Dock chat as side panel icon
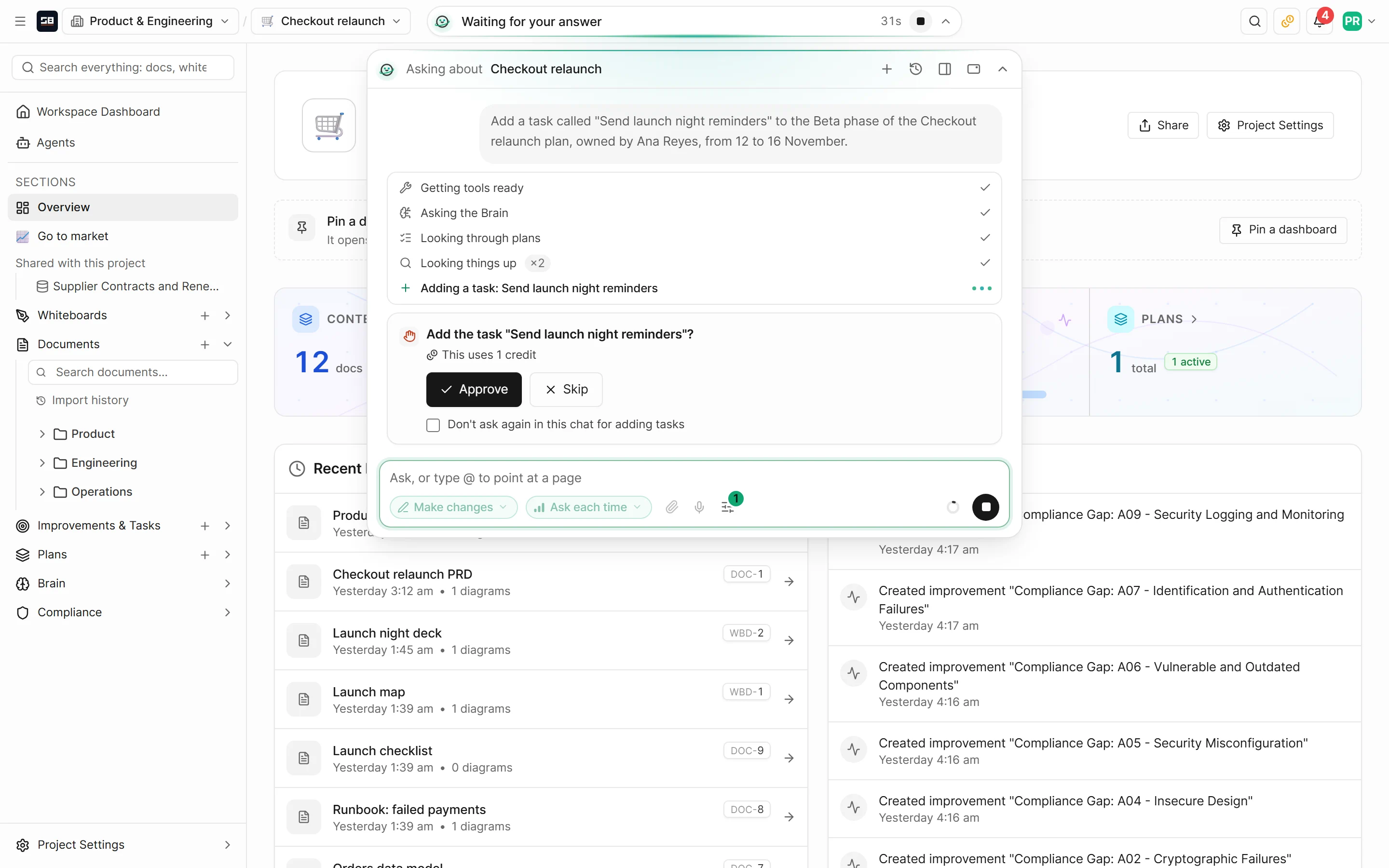The width and height of the screenshot is (1389, 868). coord(945,69)
